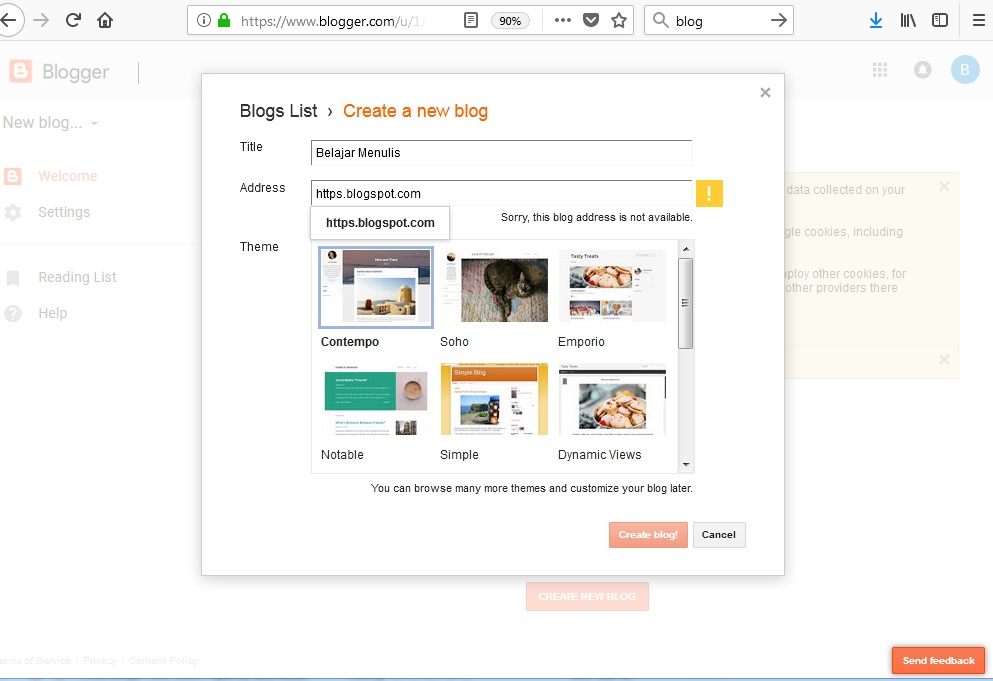Image resolution: width=993 pixels, height=681 pixels.
Task: Click the yellow address warning icon
Action: 709,193
